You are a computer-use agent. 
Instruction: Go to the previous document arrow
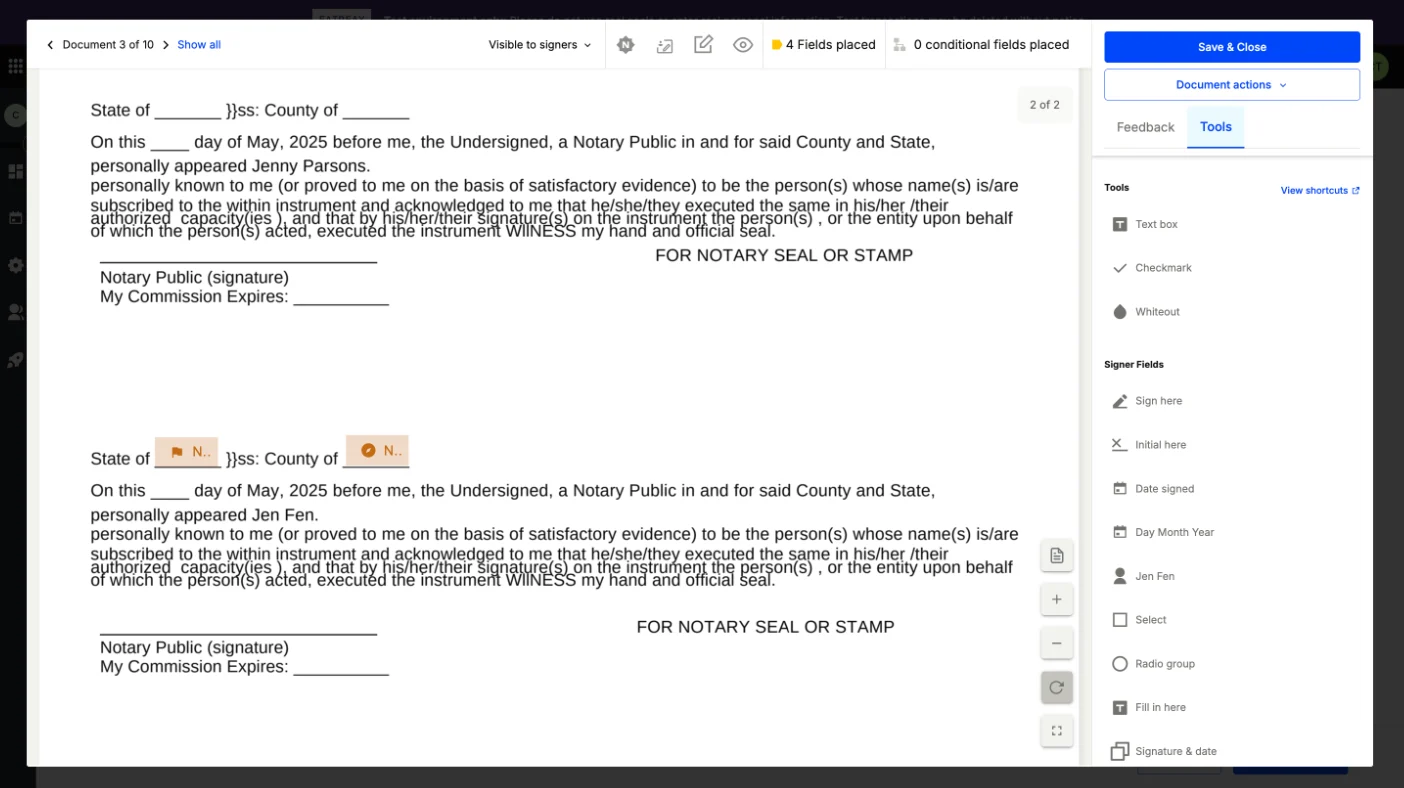(x=50, y=45)
